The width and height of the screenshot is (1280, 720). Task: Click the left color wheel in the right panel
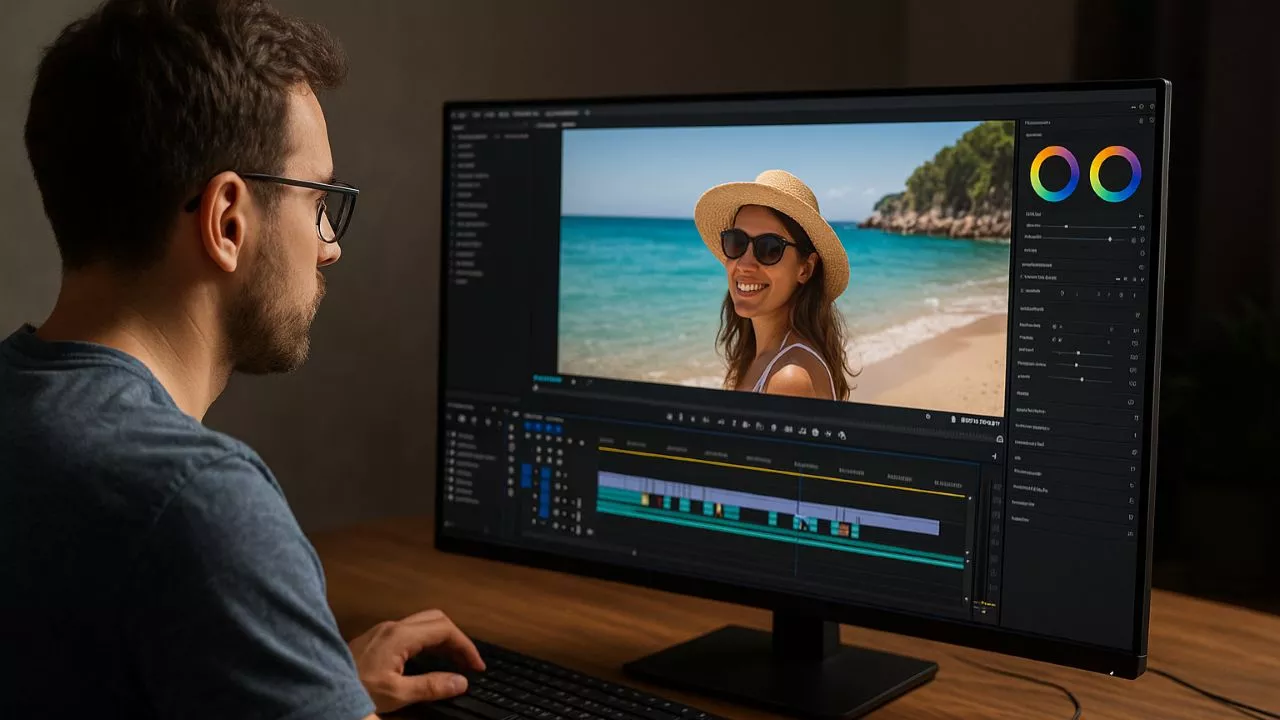click(1054, 174)
